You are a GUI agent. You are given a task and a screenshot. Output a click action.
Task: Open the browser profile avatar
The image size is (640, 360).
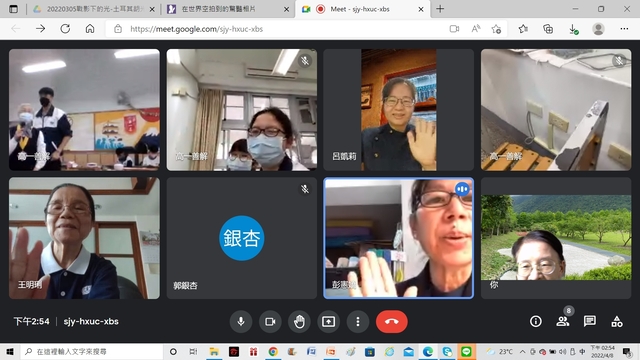point(598,29)
